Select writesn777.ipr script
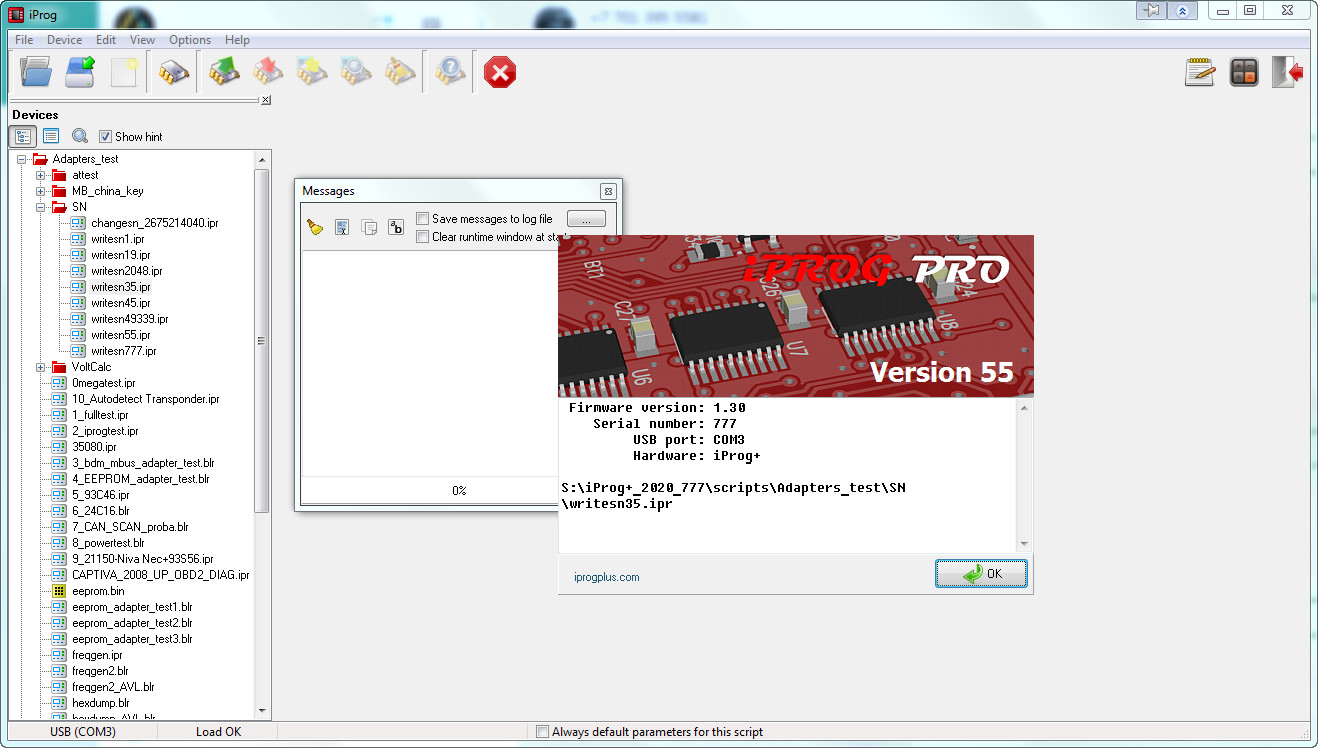The height and width of the screenshot is (748, 1318). [124, 351]
